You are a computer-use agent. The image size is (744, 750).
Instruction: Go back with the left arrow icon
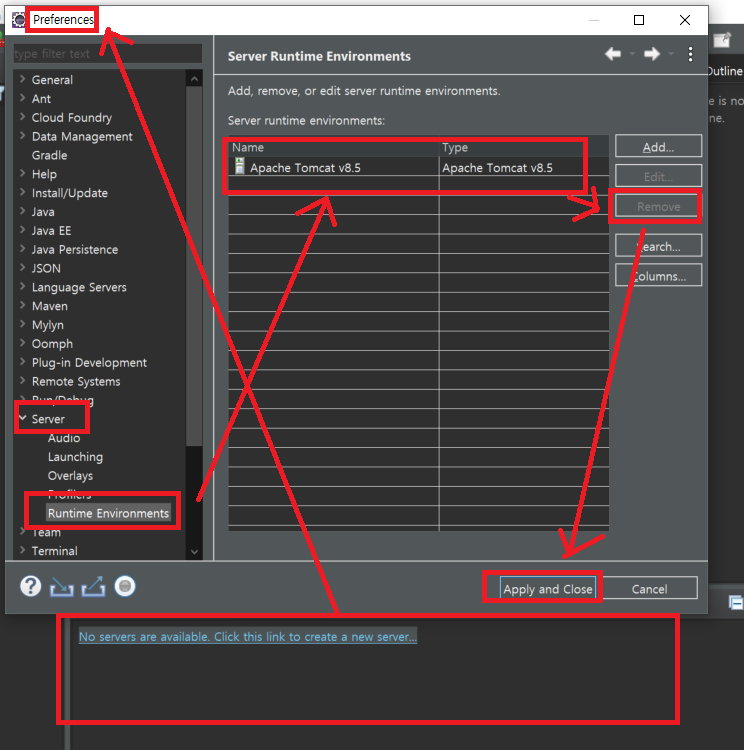(x=613, y=54)
